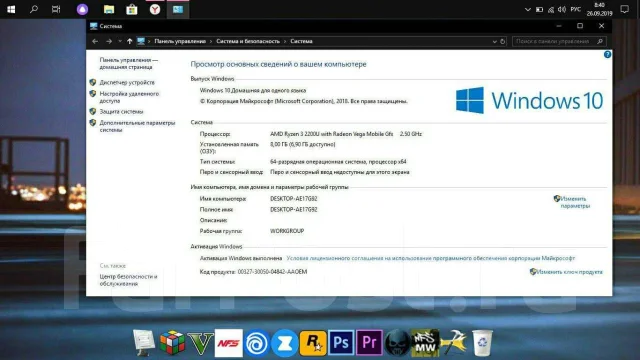Select computer name DESKTOP-AE17G92 text
Image resolution: width=640 pixels, height=360 pixels.
point(293,199)
